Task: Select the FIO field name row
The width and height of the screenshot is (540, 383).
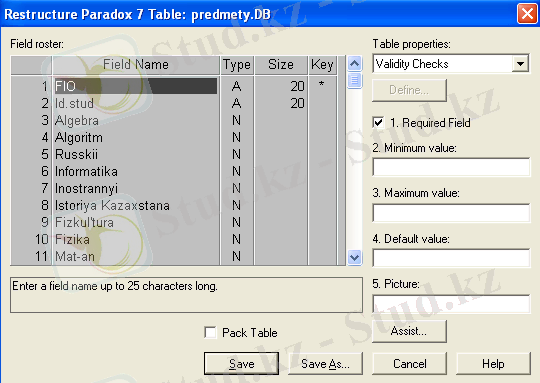Action: [136, 86]
